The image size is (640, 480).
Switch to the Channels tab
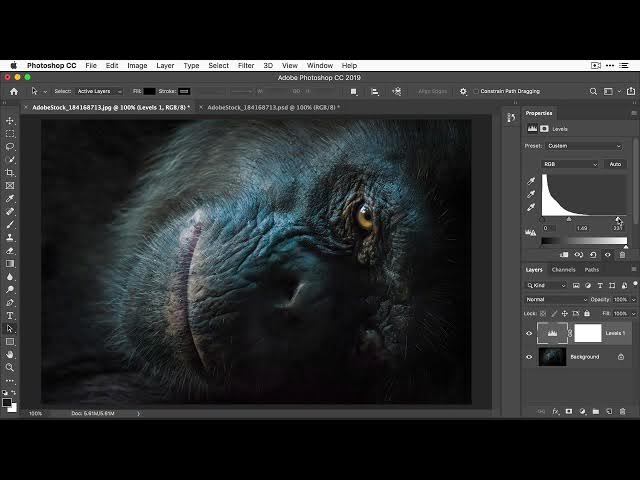pos(564,270)
